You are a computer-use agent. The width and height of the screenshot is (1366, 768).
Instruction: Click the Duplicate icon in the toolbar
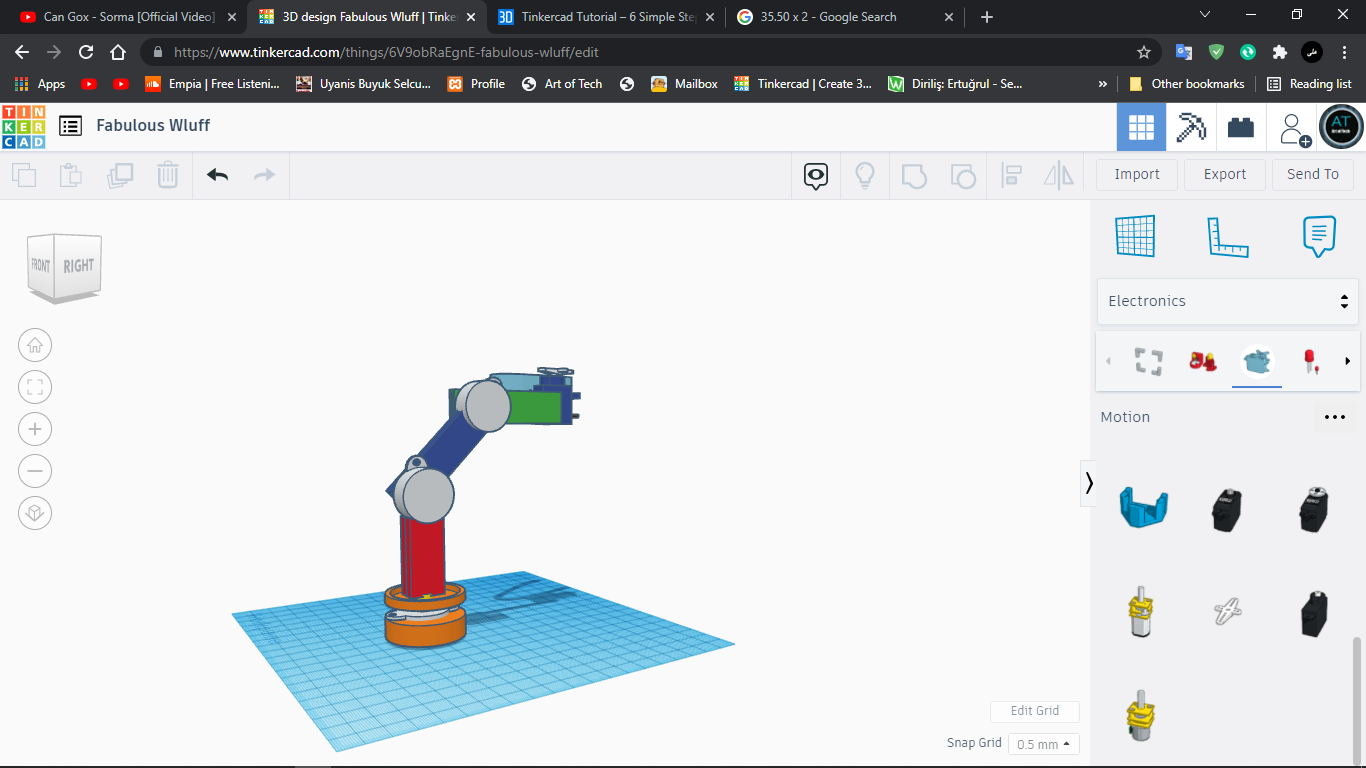[x=120, y=174]
